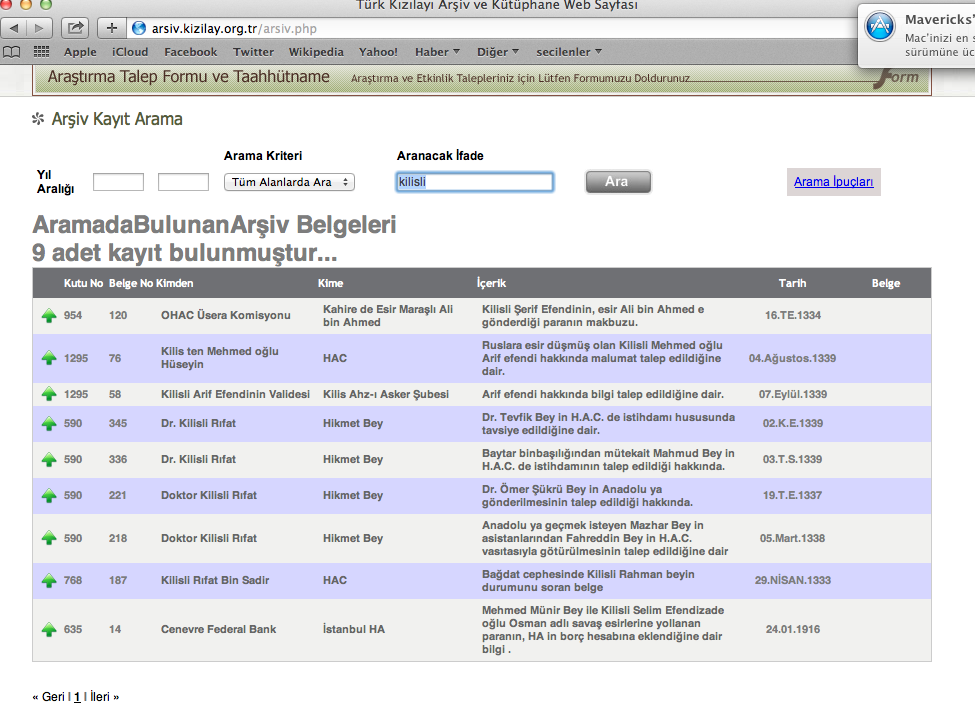The width and height of the screenshot is (975, 703).
Task: Click green arrow for record 590 / 345
Action: (49, 423)
